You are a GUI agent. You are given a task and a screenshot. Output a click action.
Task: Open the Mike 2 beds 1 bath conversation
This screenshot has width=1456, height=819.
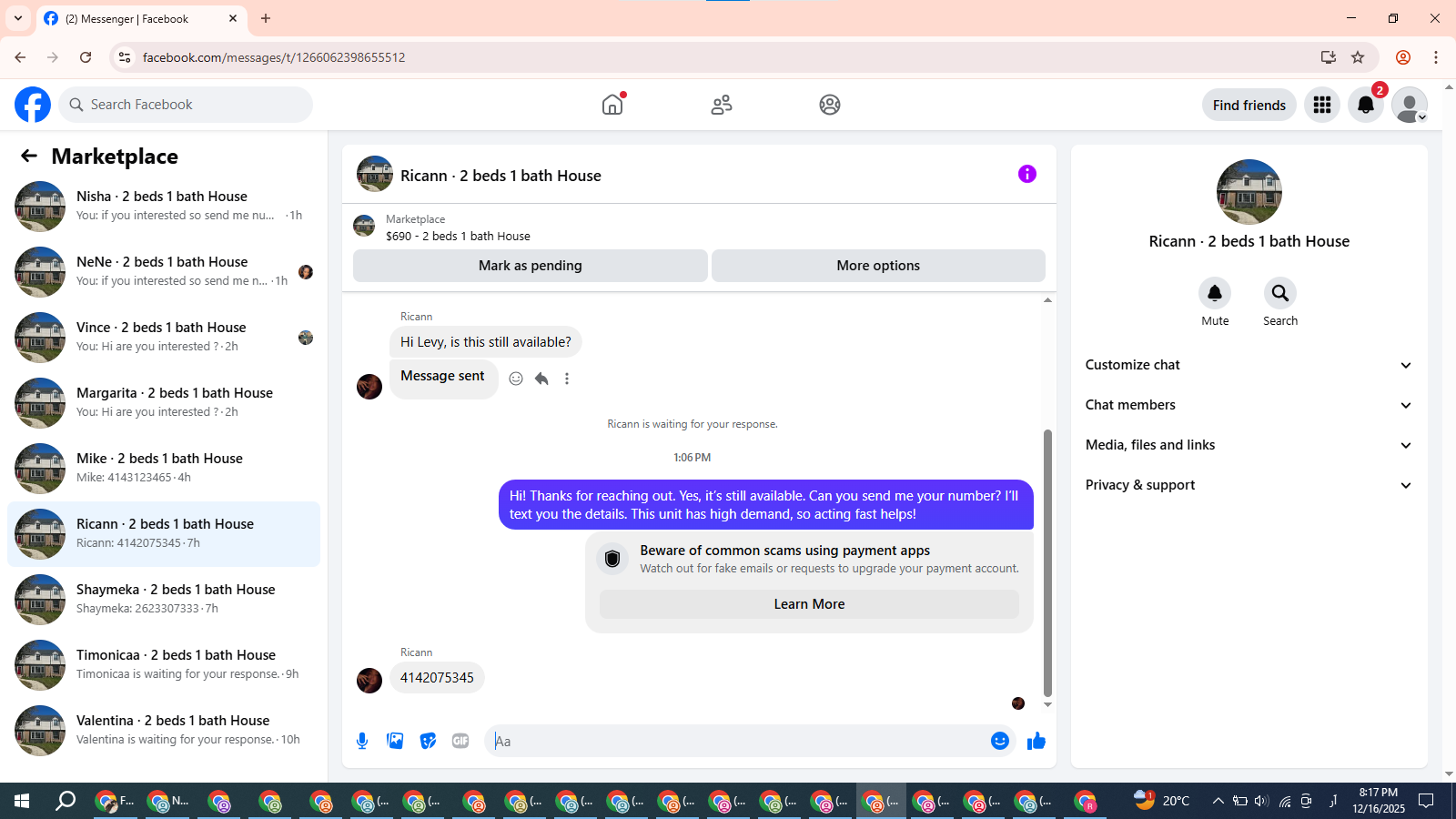point(164,469)
